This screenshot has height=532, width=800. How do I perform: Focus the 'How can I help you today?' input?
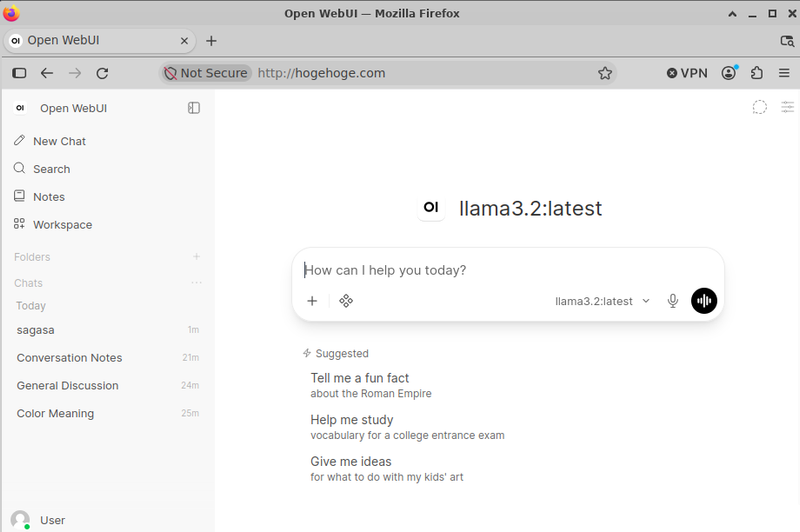pyautogui.click(x=508, y=270)
